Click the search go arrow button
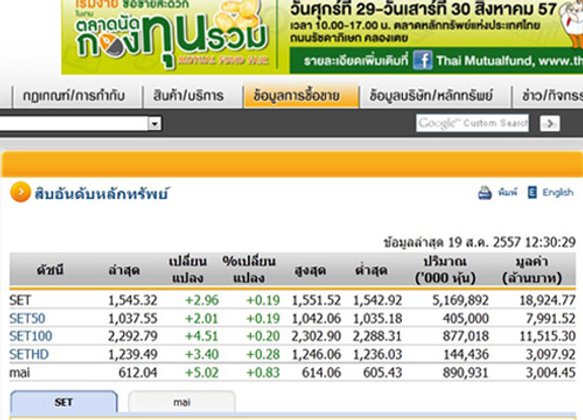This screenshot has height=420, width=583. point(550,123)
